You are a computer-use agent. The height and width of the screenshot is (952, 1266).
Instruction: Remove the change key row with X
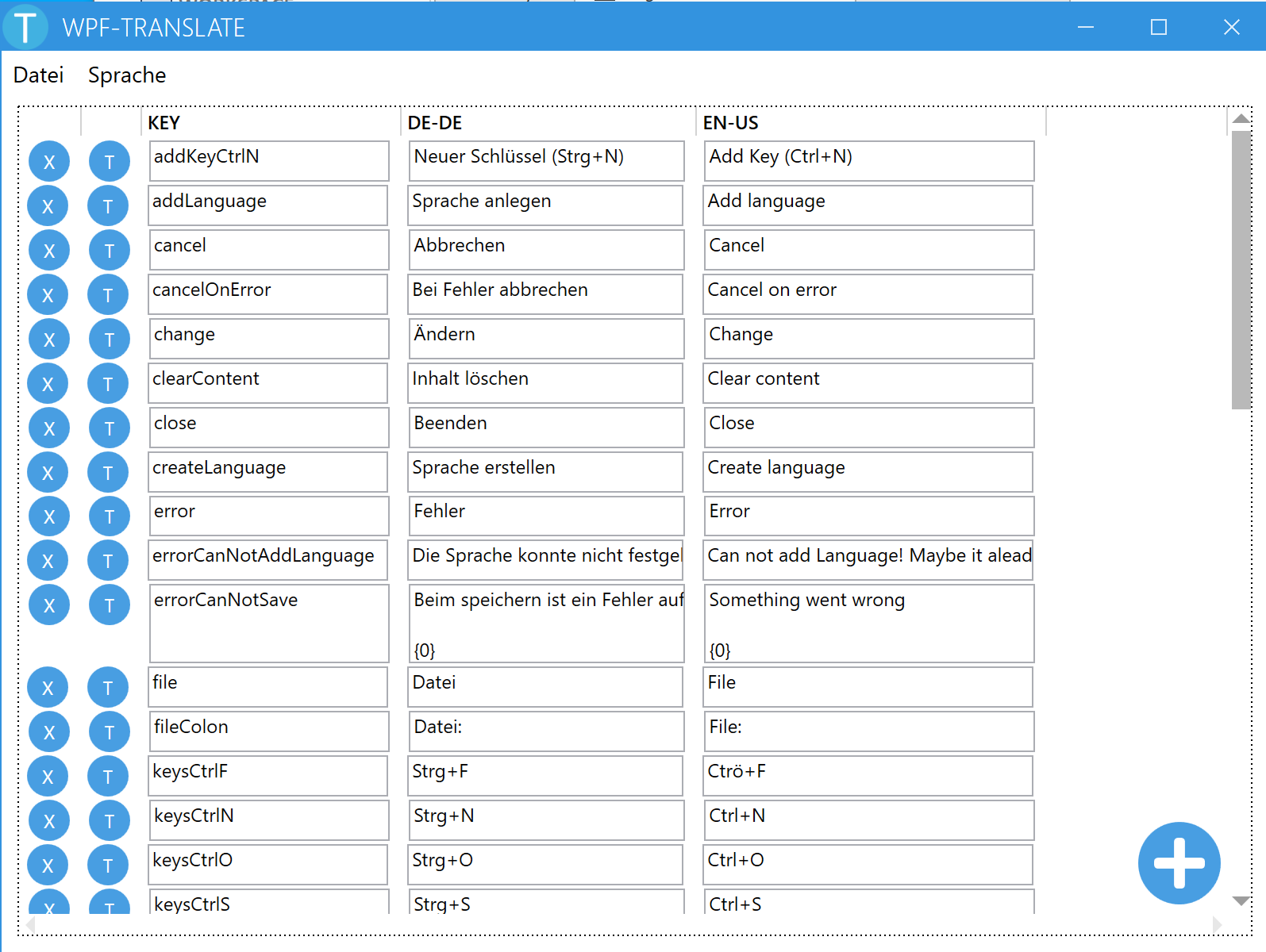[x=49, y=340]
